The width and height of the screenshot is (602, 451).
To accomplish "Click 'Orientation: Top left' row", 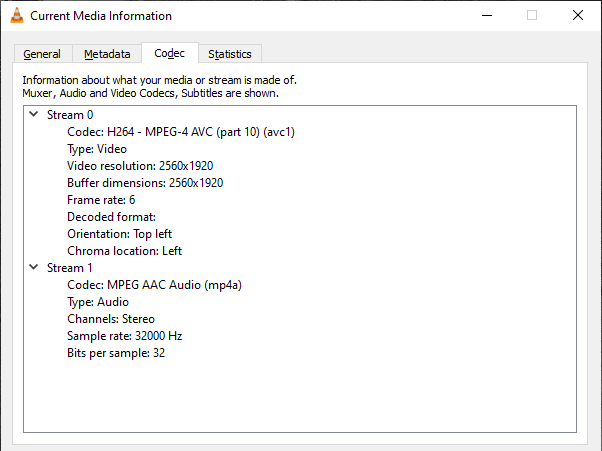I will [119, 234].
